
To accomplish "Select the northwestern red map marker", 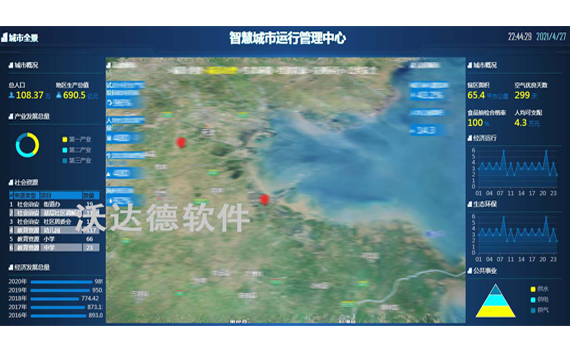I will coord(181,142).
